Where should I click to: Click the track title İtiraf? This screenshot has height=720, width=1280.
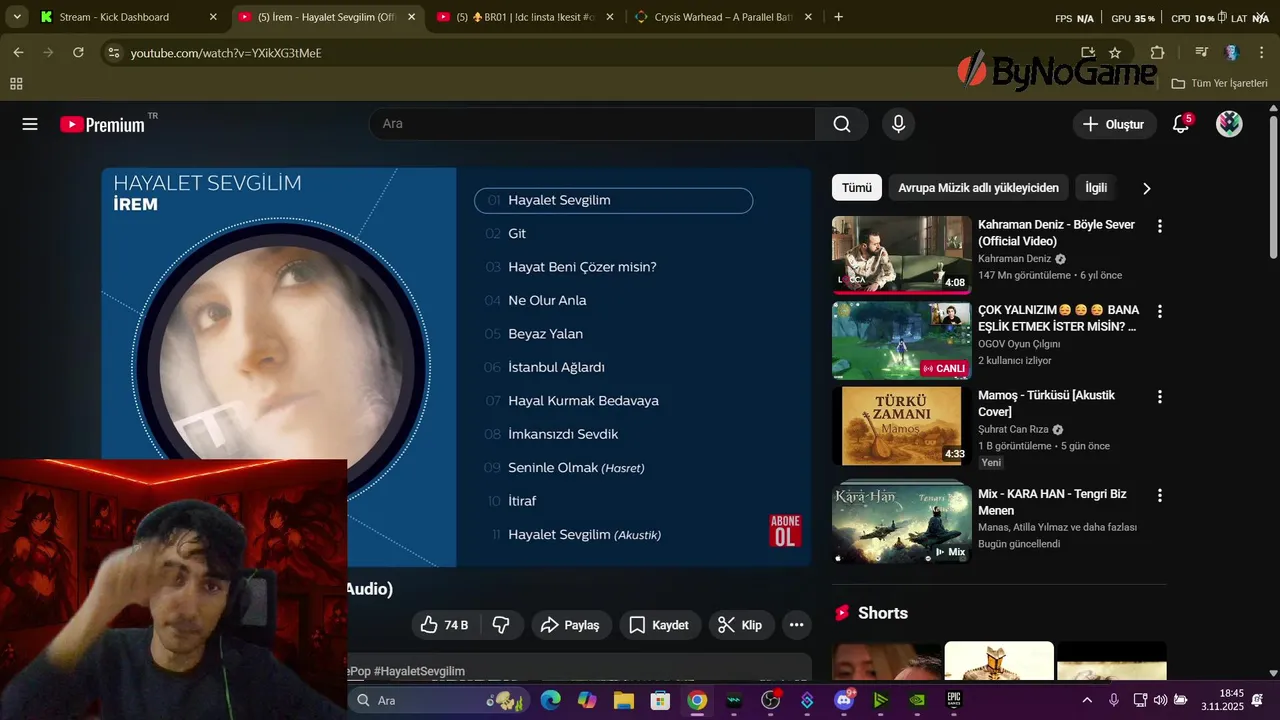pyautogui.click(x=522, y=501)
